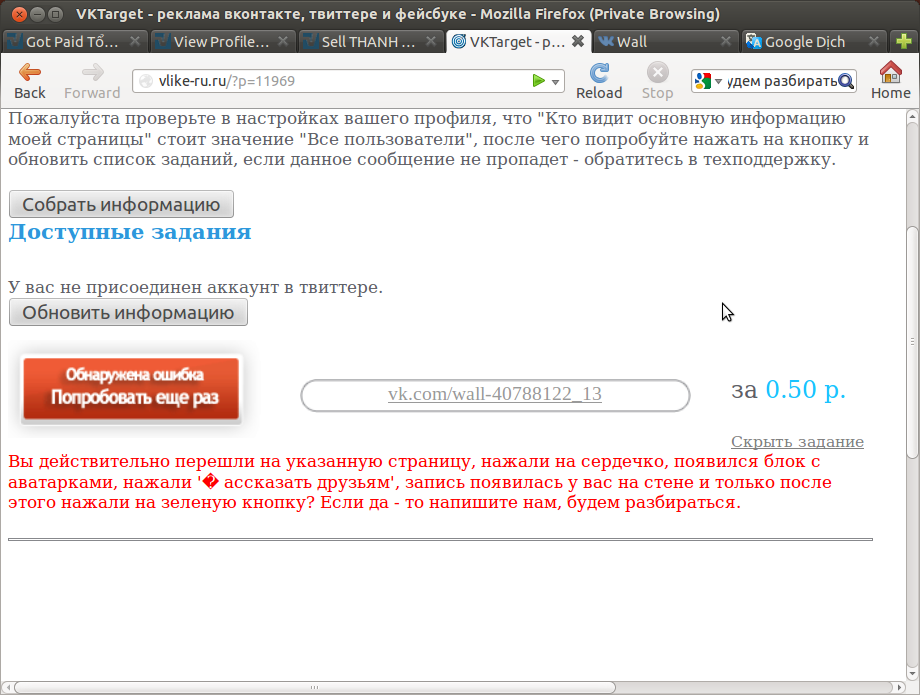Viewport: 920px width, 695px height.
Task: Close the View Profile tab
Action: [x=283, y=41]
